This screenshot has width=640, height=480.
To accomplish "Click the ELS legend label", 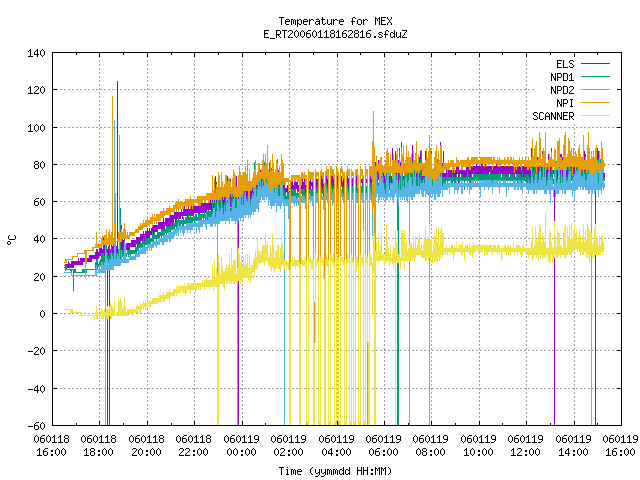I will click(565, 64).
